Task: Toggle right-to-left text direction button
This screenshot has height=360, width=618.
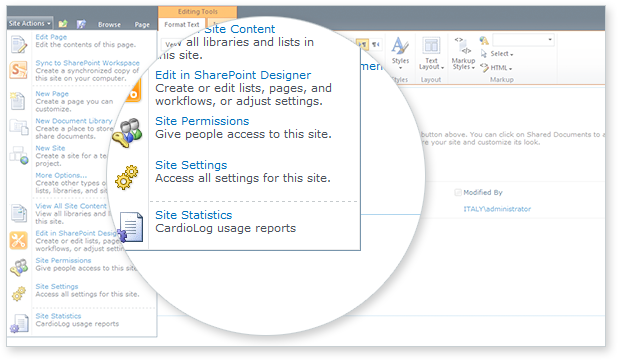Action: [x=376, y=45]
